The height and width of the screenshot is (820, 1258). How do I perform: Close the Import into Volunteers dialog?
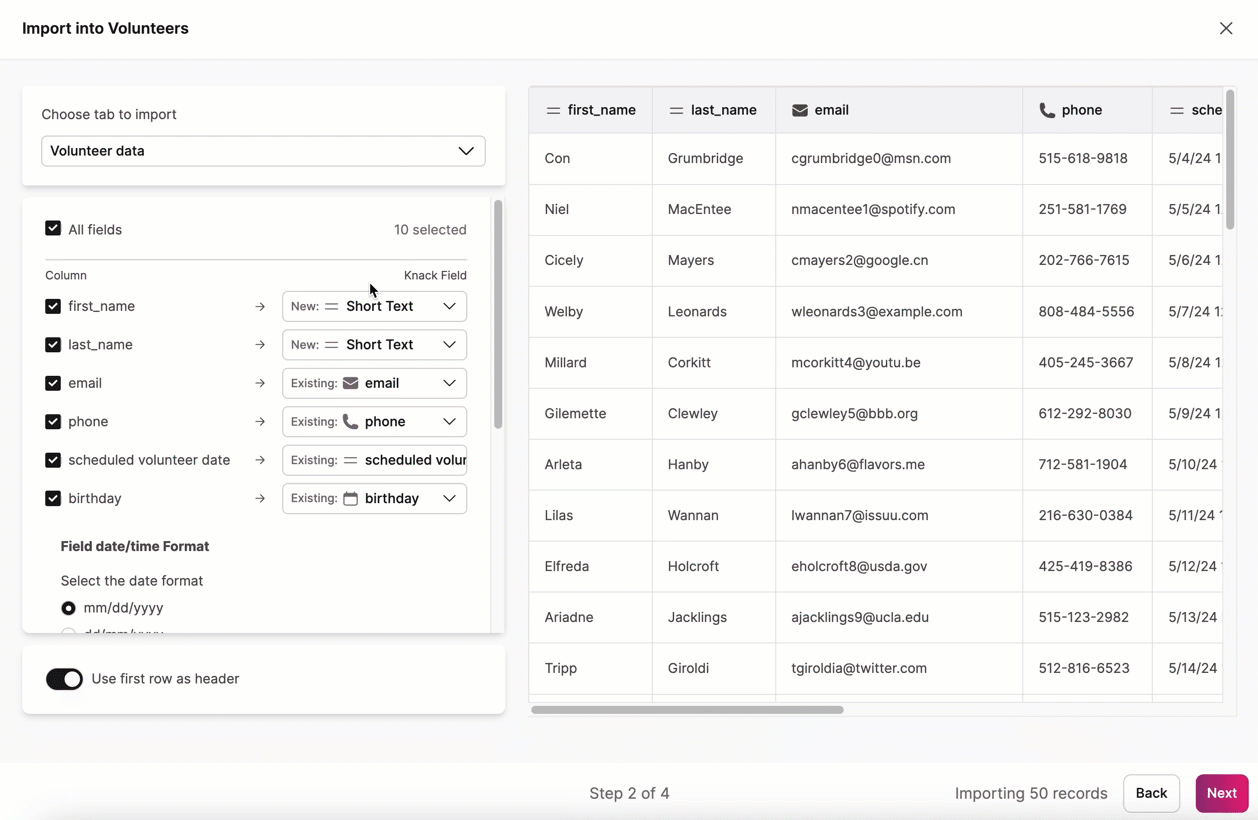pyautogui.click(x=1225, y=29)
